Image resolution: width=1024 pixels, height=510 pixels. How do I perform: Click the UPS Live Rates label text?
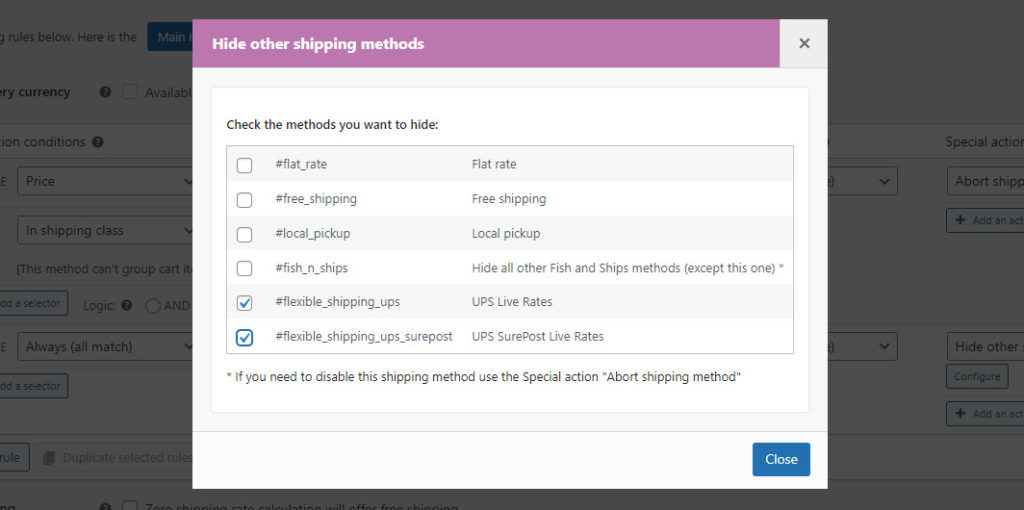pos(512,302)
